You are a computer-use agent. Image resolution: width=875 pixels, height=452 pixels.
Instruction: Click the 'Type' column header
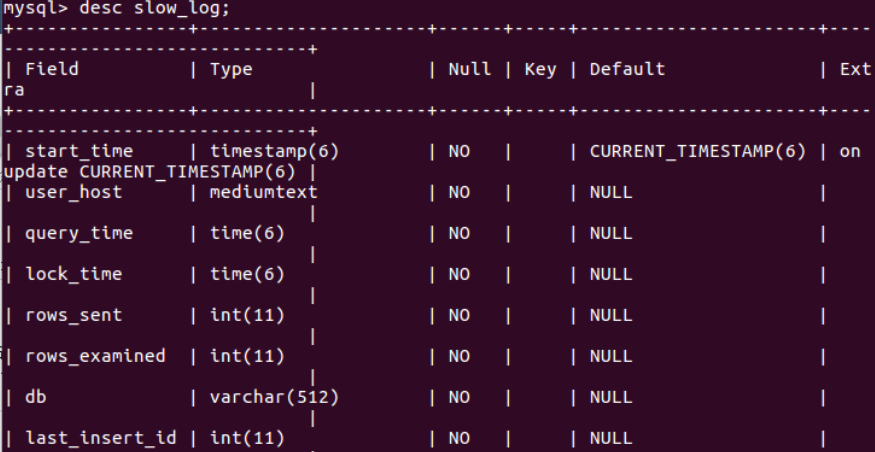pos(231,69)
